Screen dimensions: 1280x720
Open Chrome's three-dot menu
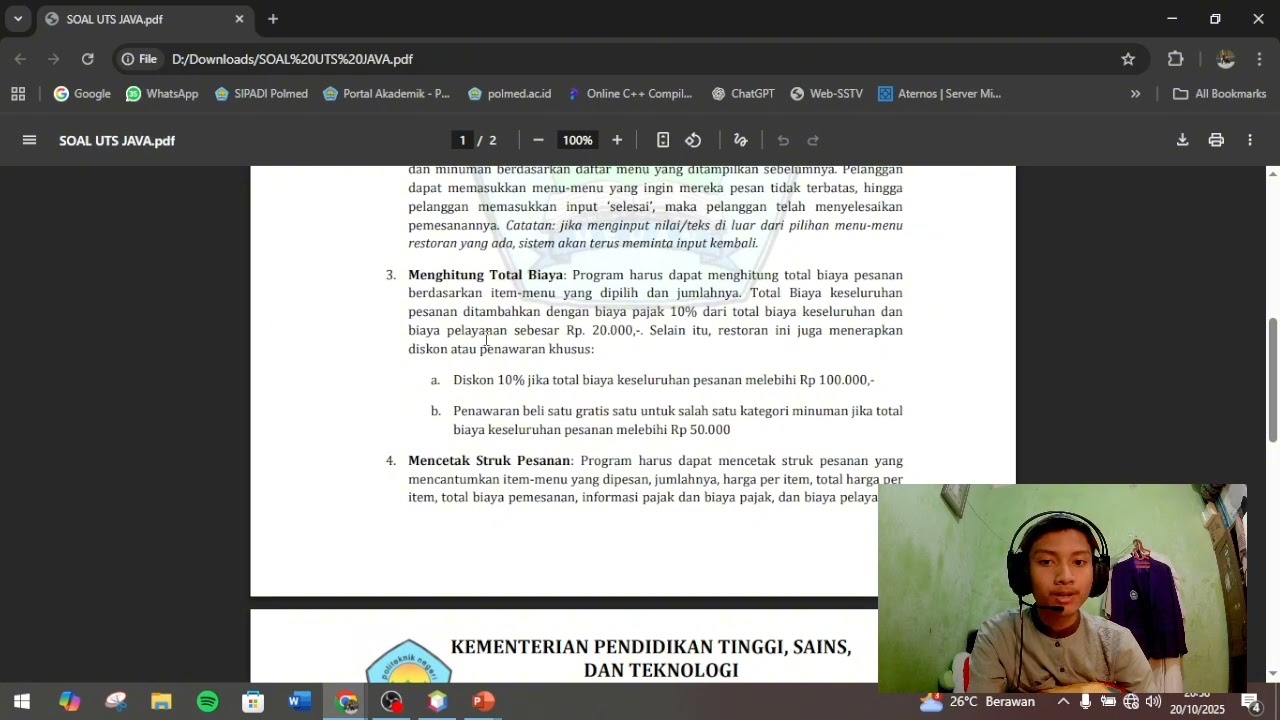click(x=1259, y=59)
